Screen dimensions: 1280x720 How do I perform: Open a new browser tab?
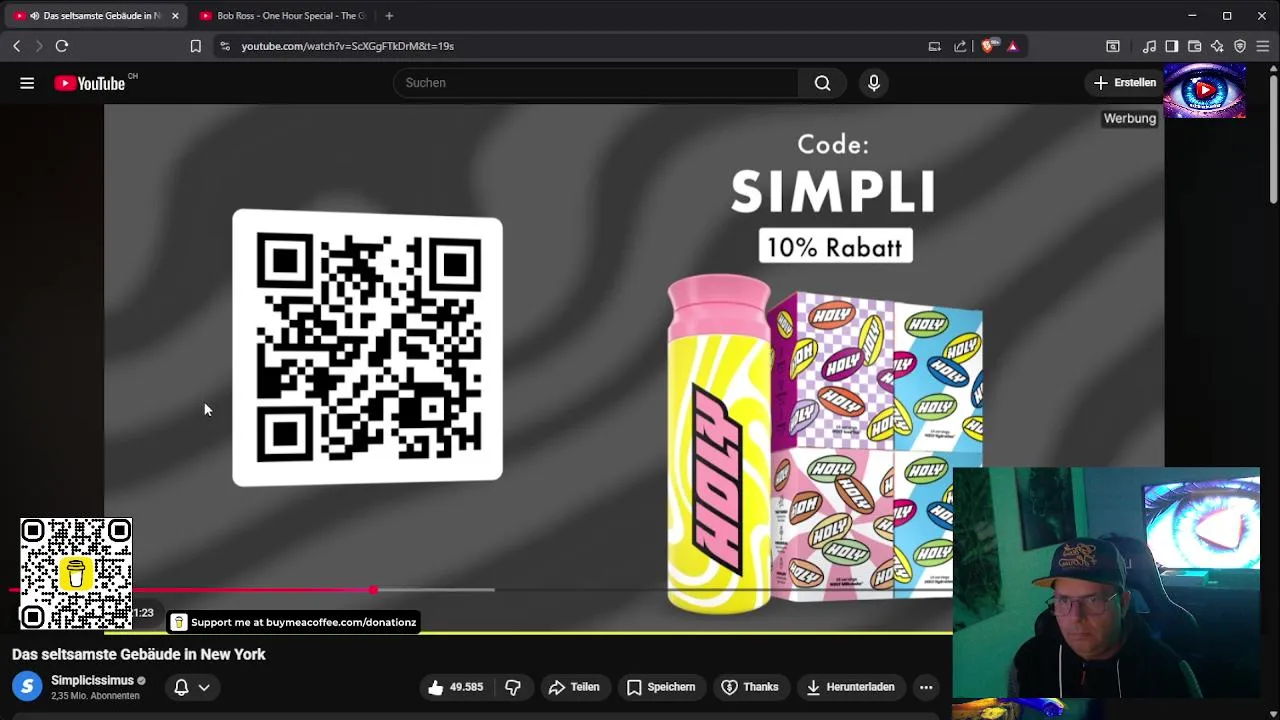pos(389,16)
